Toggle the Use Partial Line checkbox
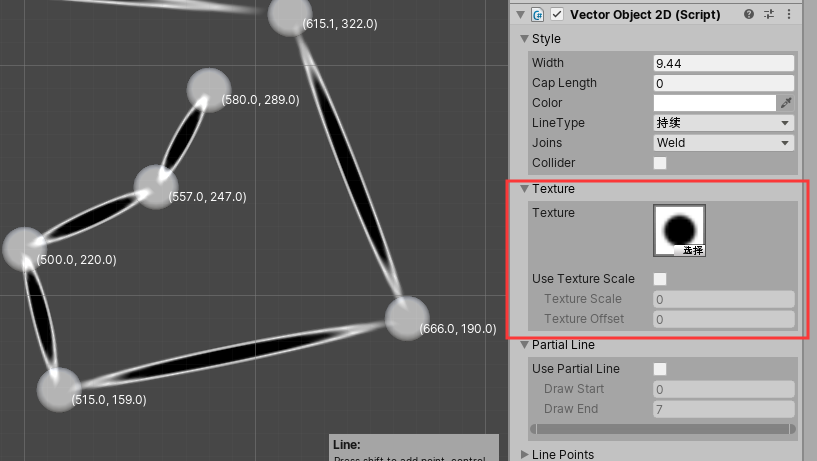 click(x=660, y=369)
